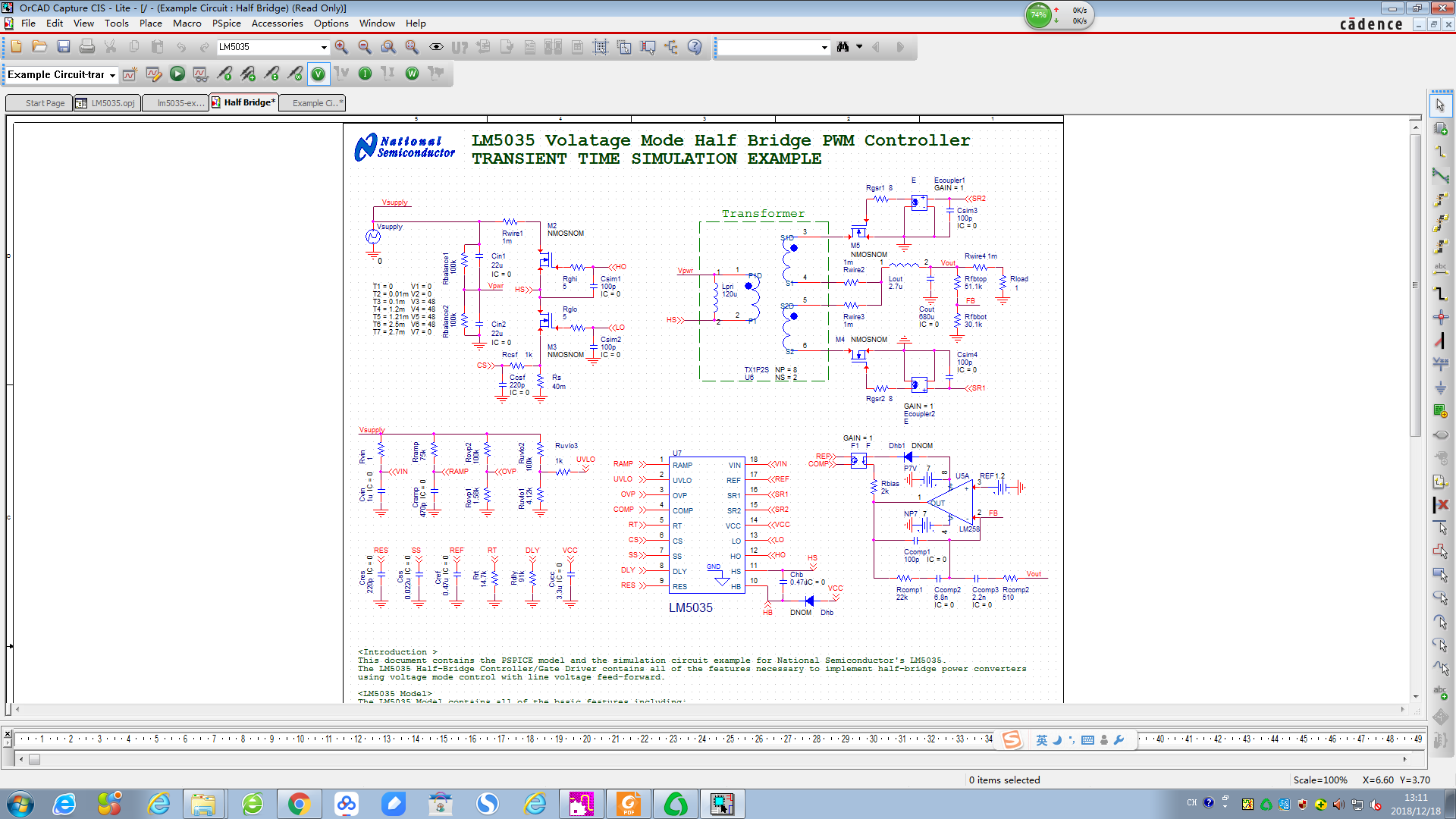The height and width of the screenshot is (819, 1456).
Task: Open the Help question mark icon
Action: [x=695, y=47]
